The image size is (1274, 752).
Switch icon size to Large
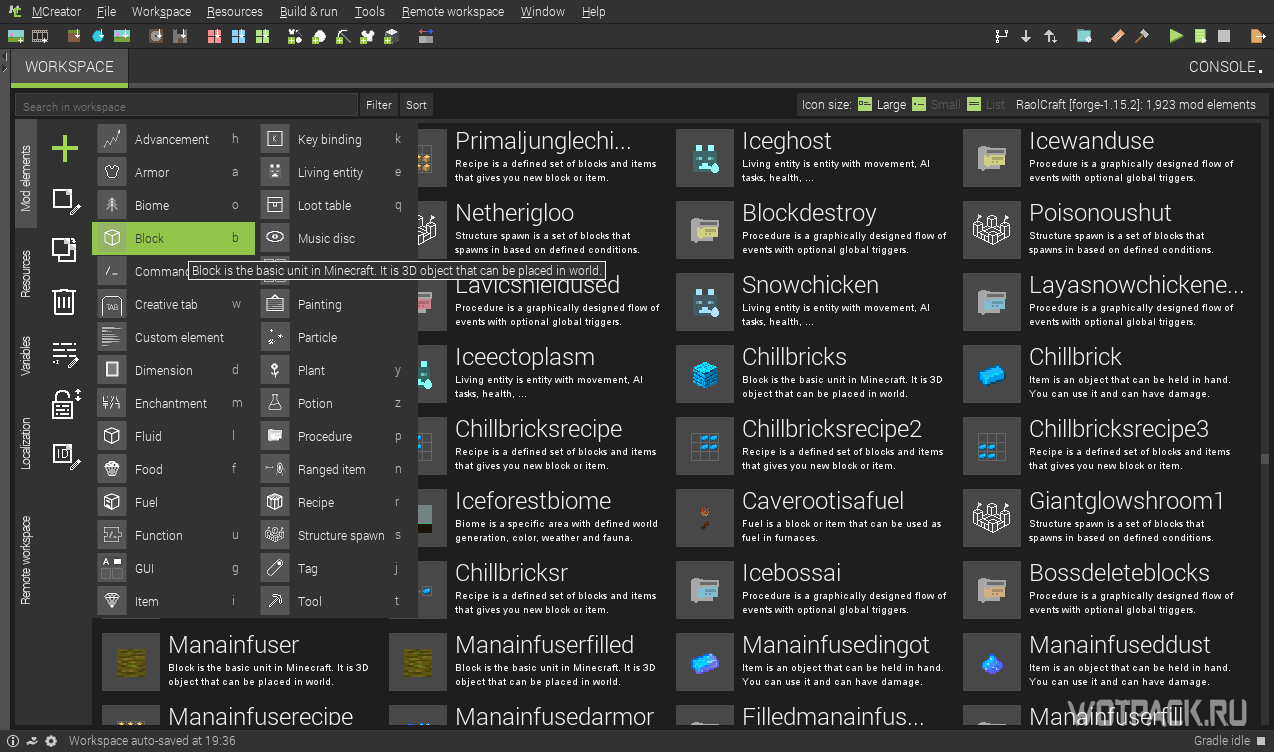tap(881, 104)
